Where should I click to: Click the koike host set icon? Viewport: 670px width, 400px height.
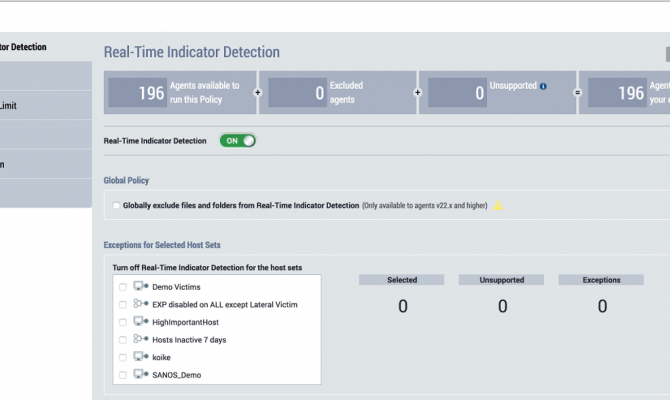pos(140,357)
